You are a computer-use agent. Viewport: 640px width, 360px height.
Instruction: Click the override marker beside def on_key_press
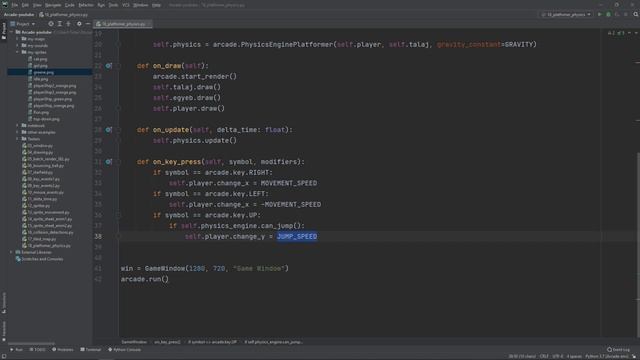(x=109, y=162)
